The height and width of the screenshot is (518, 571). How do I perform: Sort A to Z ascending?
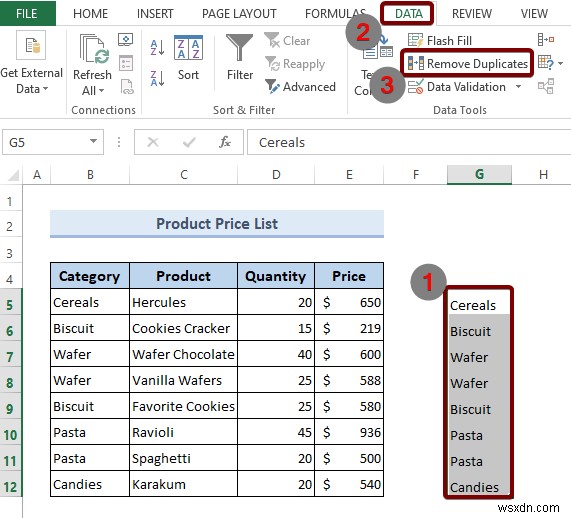click(157, 47)
